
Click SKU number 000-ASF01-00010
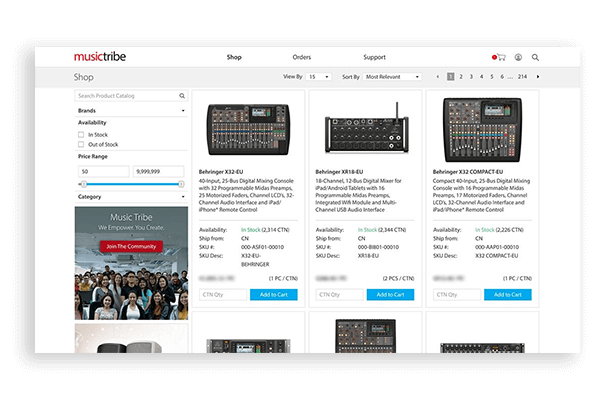(262, 247)
